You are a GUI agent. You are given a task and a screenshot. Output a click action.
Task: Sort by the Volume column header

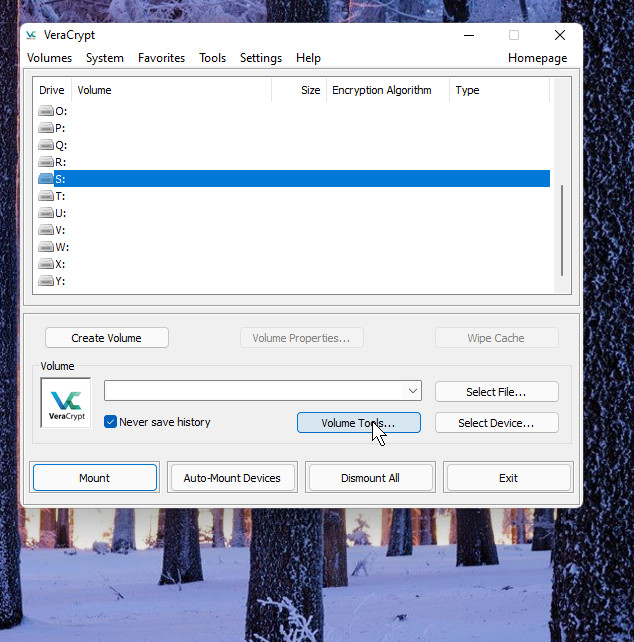(x=172, y=90)
